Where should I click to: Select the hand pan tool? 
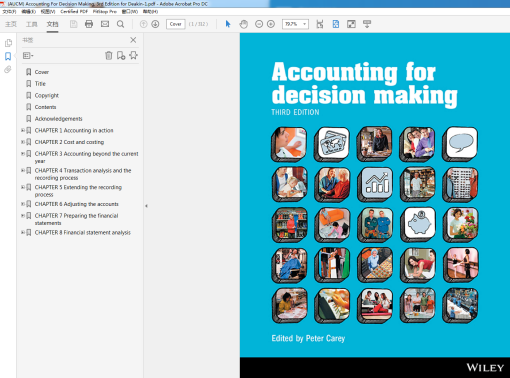pyautogui.click(x=244, y=24)
